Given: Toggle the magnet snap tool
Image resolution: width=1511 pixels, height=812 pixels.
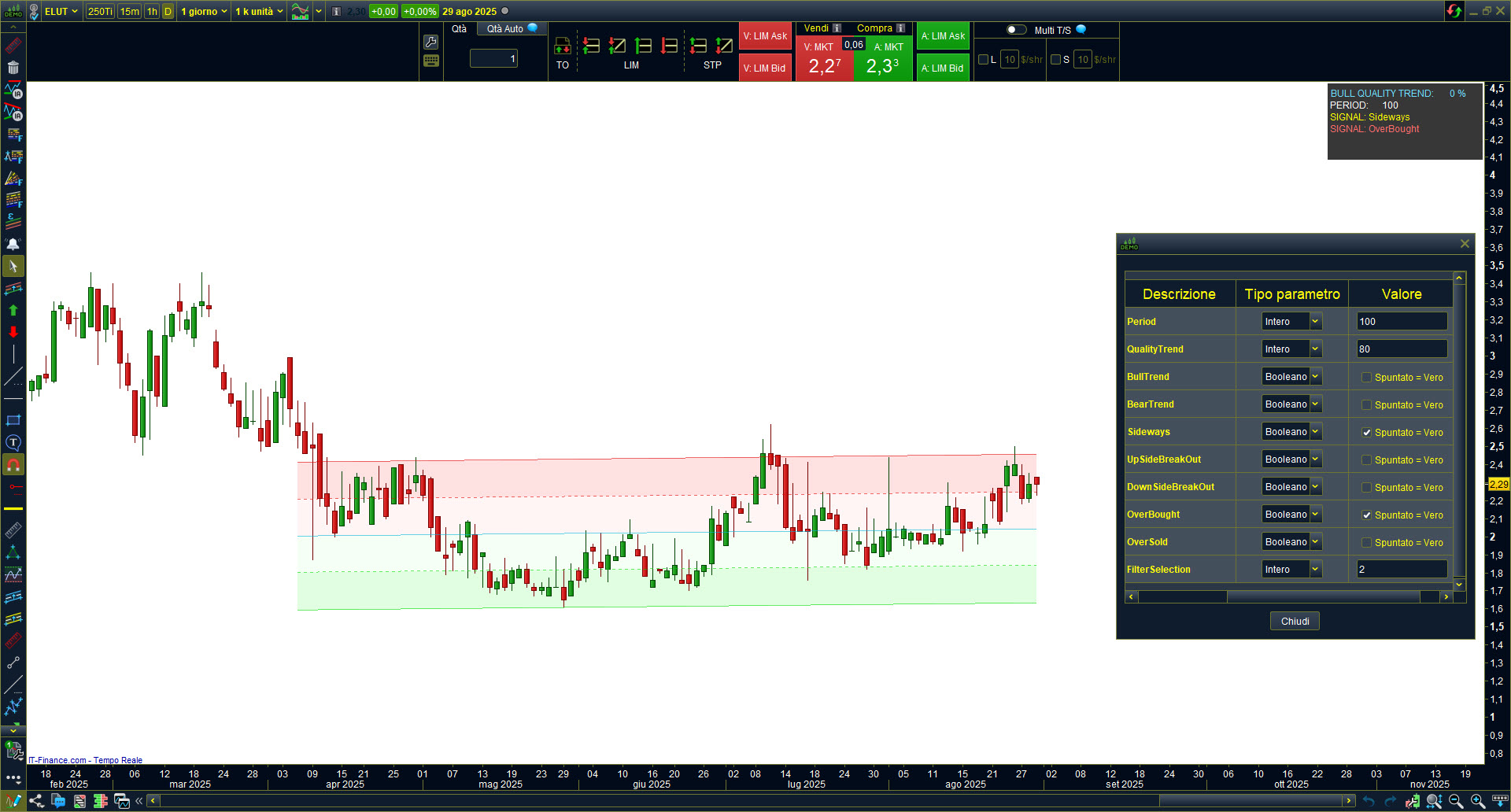Looking at the screenshot, I should [x=13, y=465].
